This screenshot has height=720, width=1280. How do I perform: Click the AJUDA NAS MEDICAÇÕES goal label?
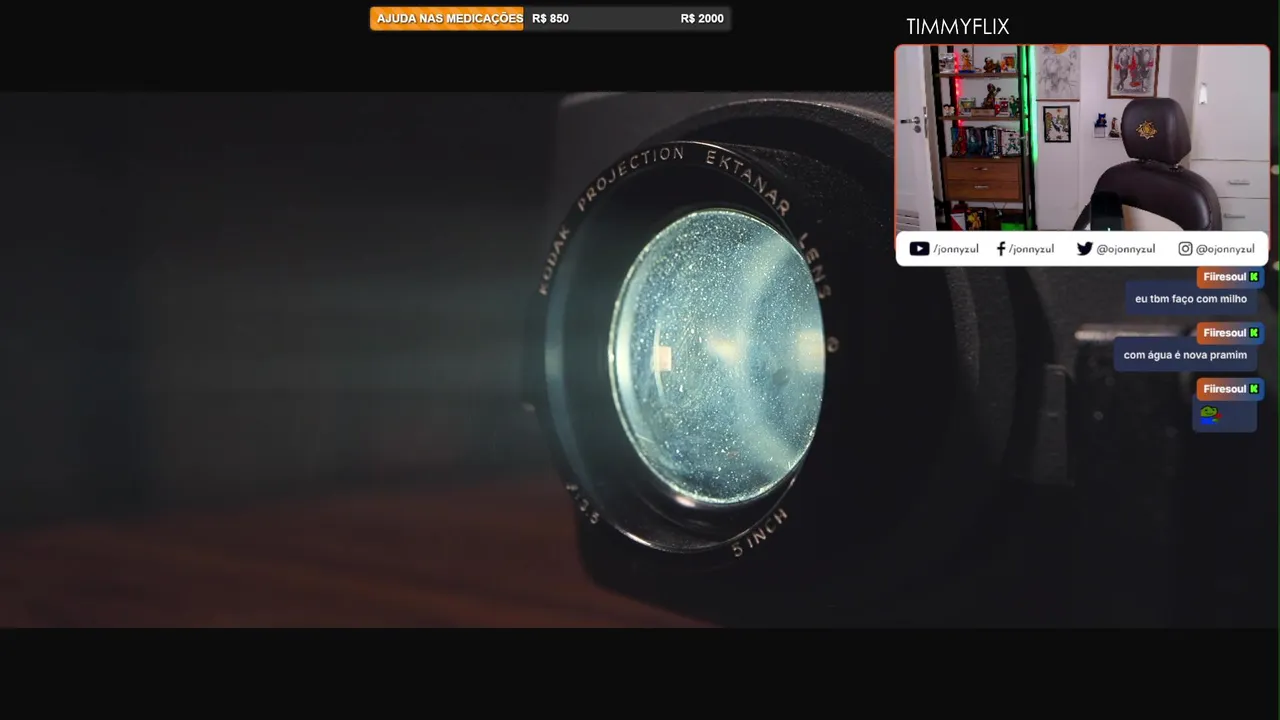coord(449,19)
